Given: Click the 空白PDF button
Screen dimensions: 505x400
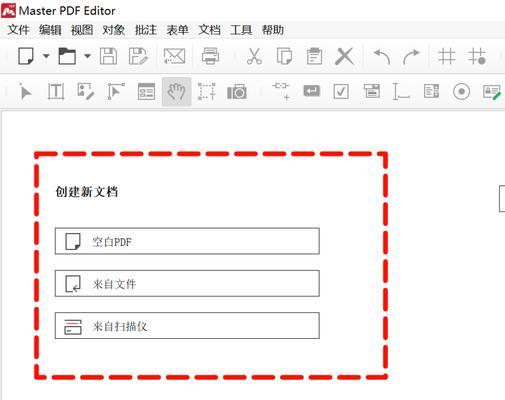Looking at the screenshot, I should pos(187,241).
